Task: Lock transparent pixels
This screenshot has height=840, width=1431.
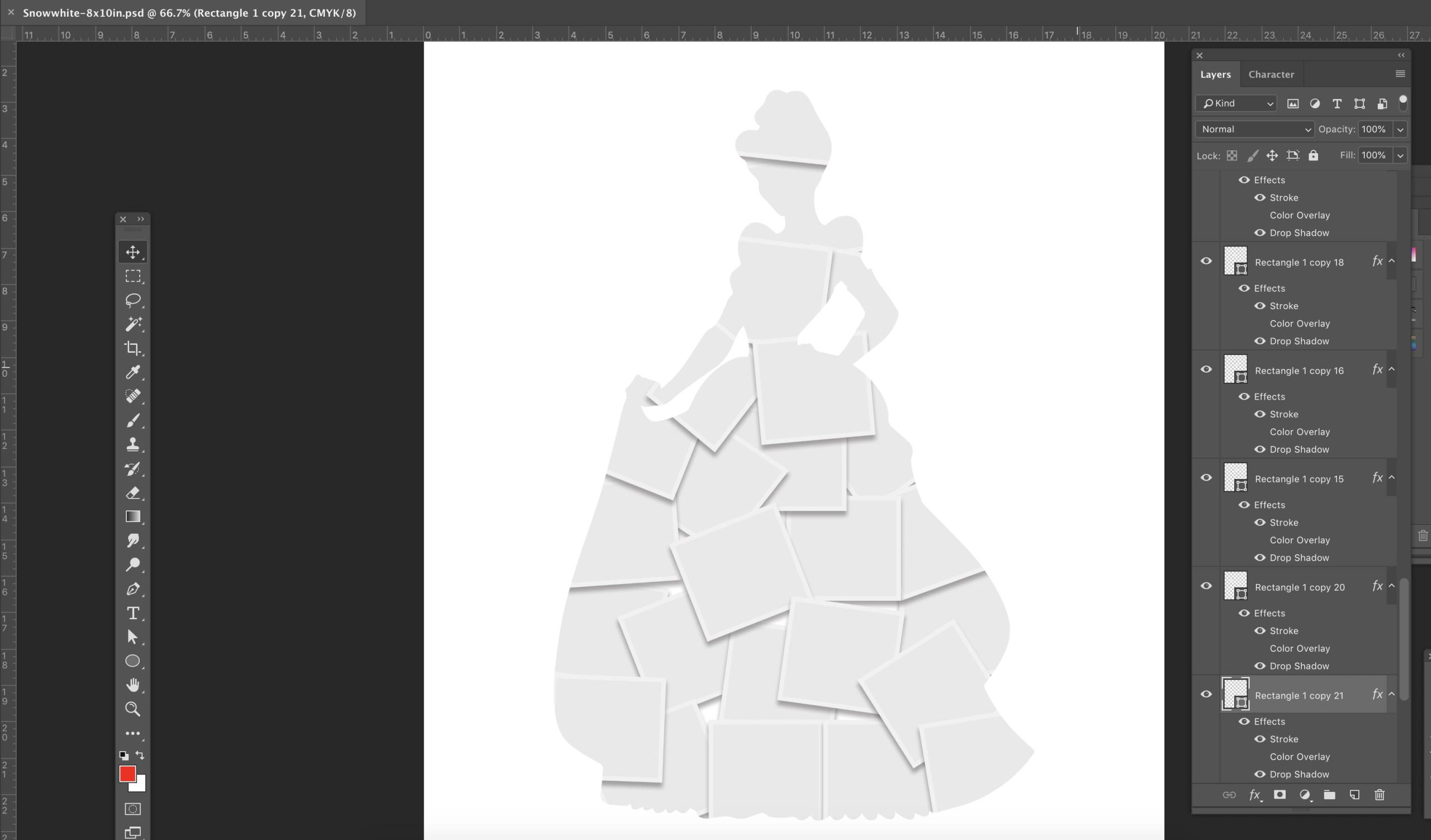Action: point(1231,155)
